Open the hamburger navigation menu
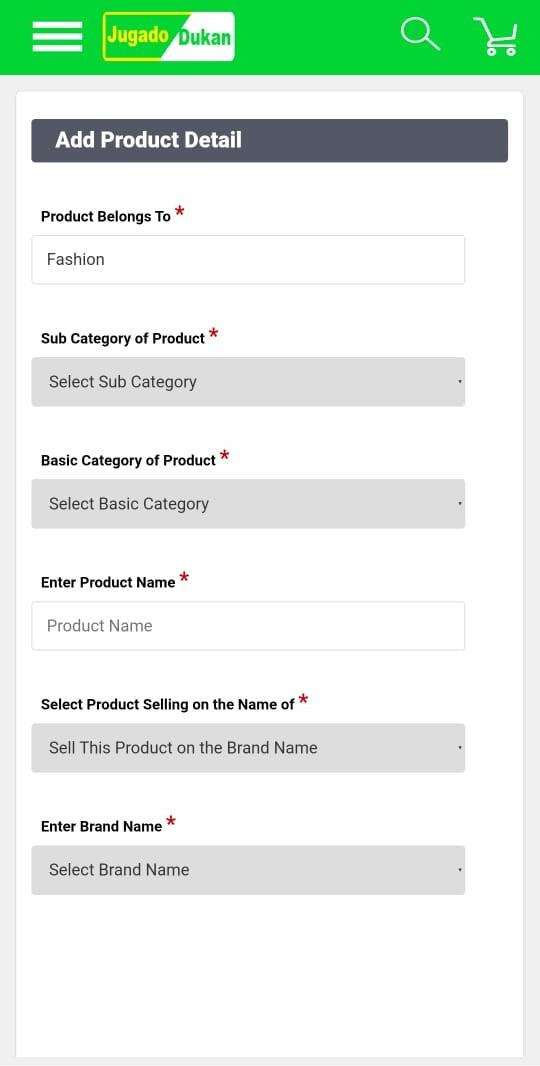Image resolution: width=540 pixels, height=1066 pixels. (x=57, y=36)
